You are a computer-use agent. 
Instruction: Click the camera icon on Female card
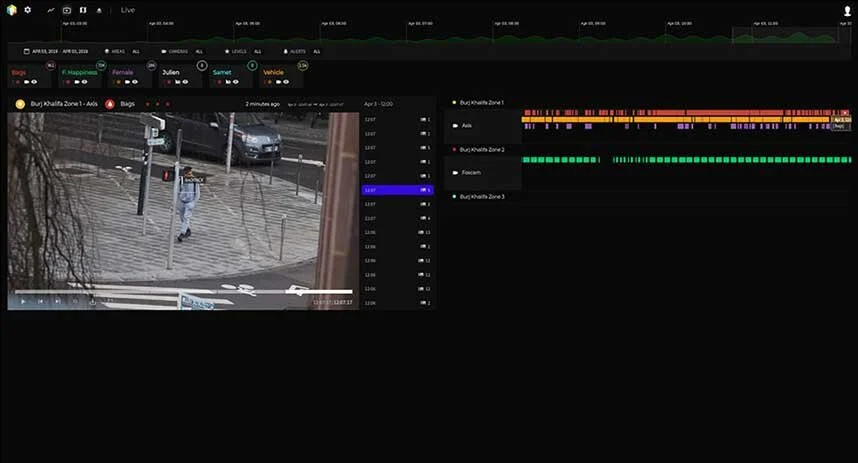pyautogui.click(x=127, y=82)
